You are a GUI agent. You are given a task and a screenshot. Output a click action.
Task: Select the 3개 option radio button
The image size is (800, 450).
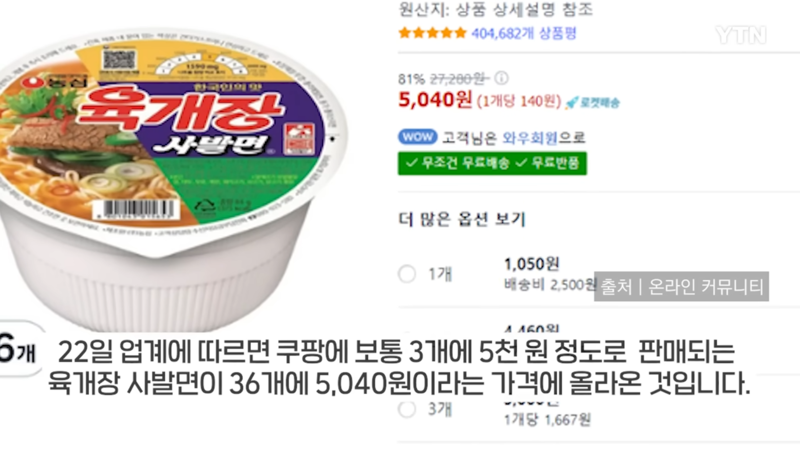click(x=407, y=409)
